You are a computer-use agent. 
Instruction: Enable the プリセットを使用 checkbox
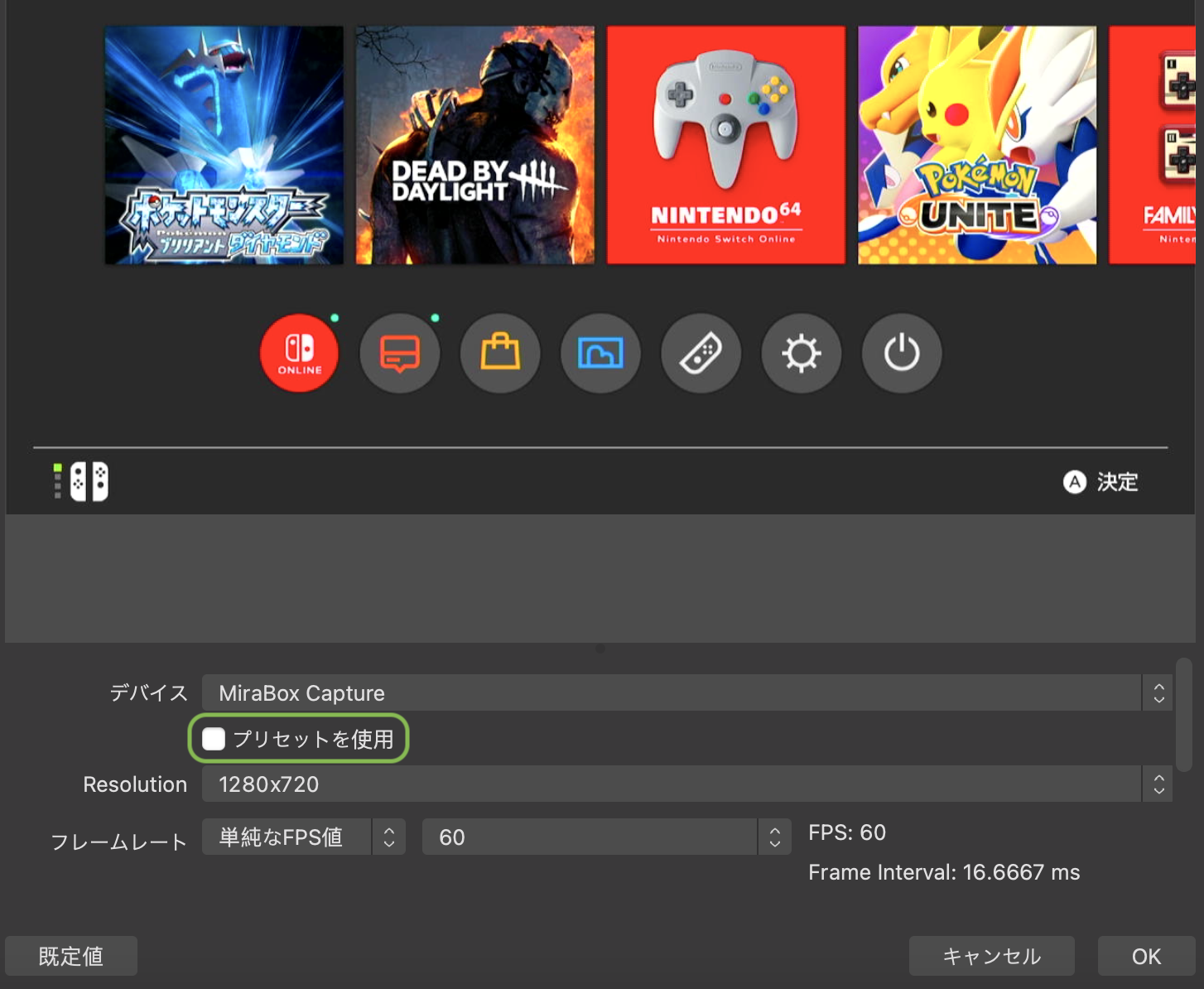(214, 739)
